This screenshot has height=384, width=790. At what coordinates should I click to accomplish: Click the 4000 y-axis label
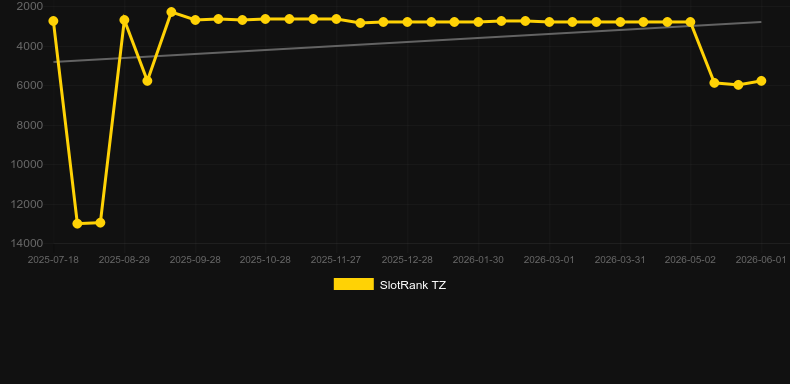tap(30, 46)
